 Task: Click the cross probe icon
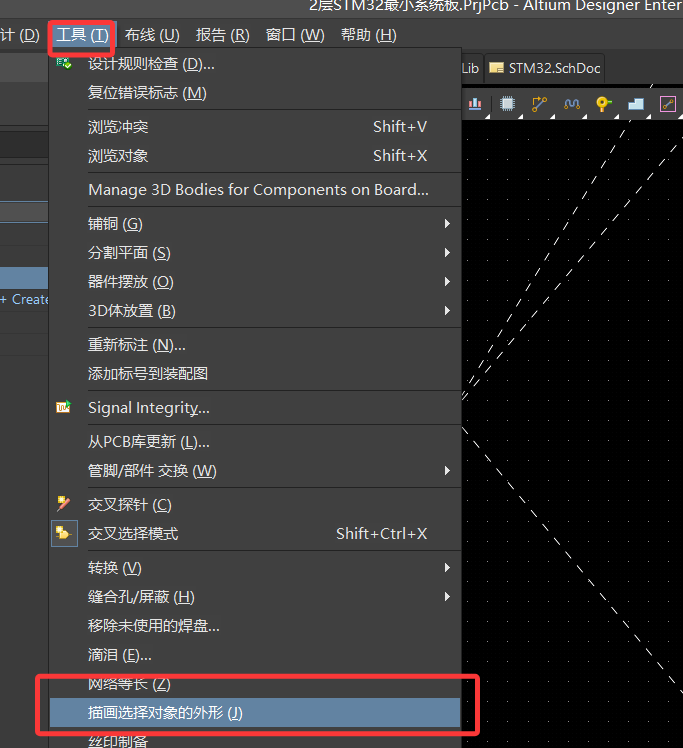(x=63, y=504)
